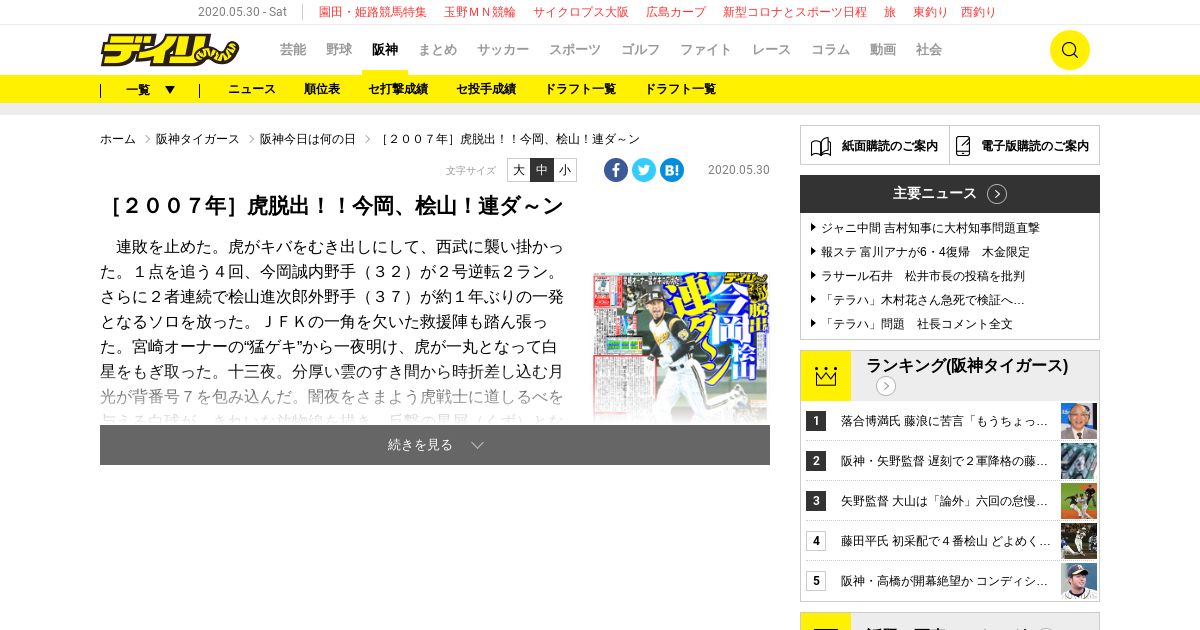Open ranking 1 落合博満氏 article
The height and width of the screenshot is (630, 1200).
click(x=944, y=421)
